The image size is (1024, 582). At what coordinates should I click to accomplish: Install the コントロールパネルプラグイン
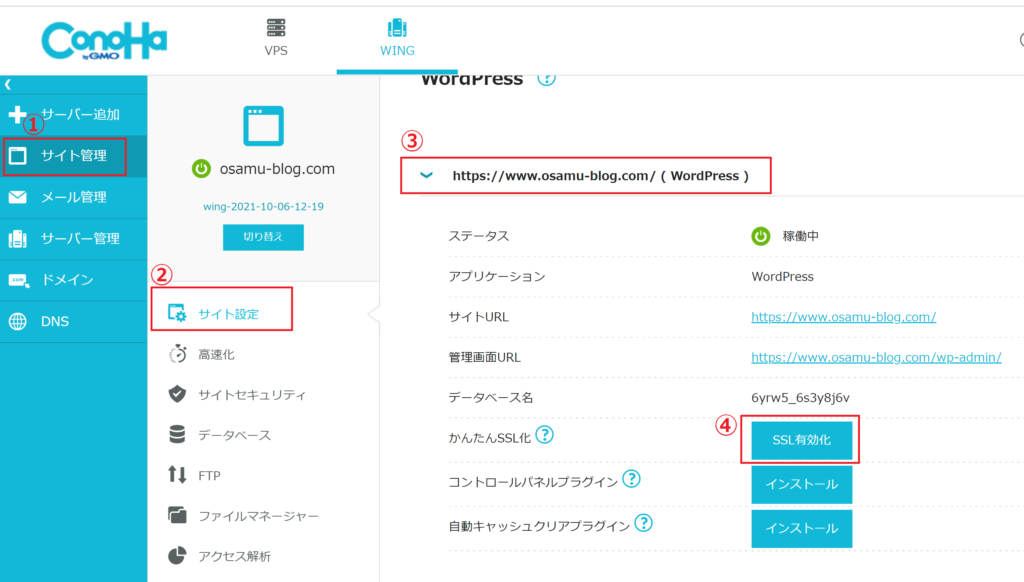point(801,485)
